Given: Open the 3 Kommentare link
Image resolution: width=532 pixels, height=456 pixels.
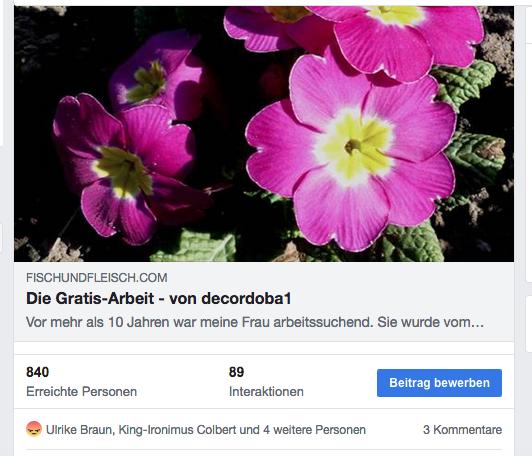Looking at the screenshot, I should coord(462,430).
